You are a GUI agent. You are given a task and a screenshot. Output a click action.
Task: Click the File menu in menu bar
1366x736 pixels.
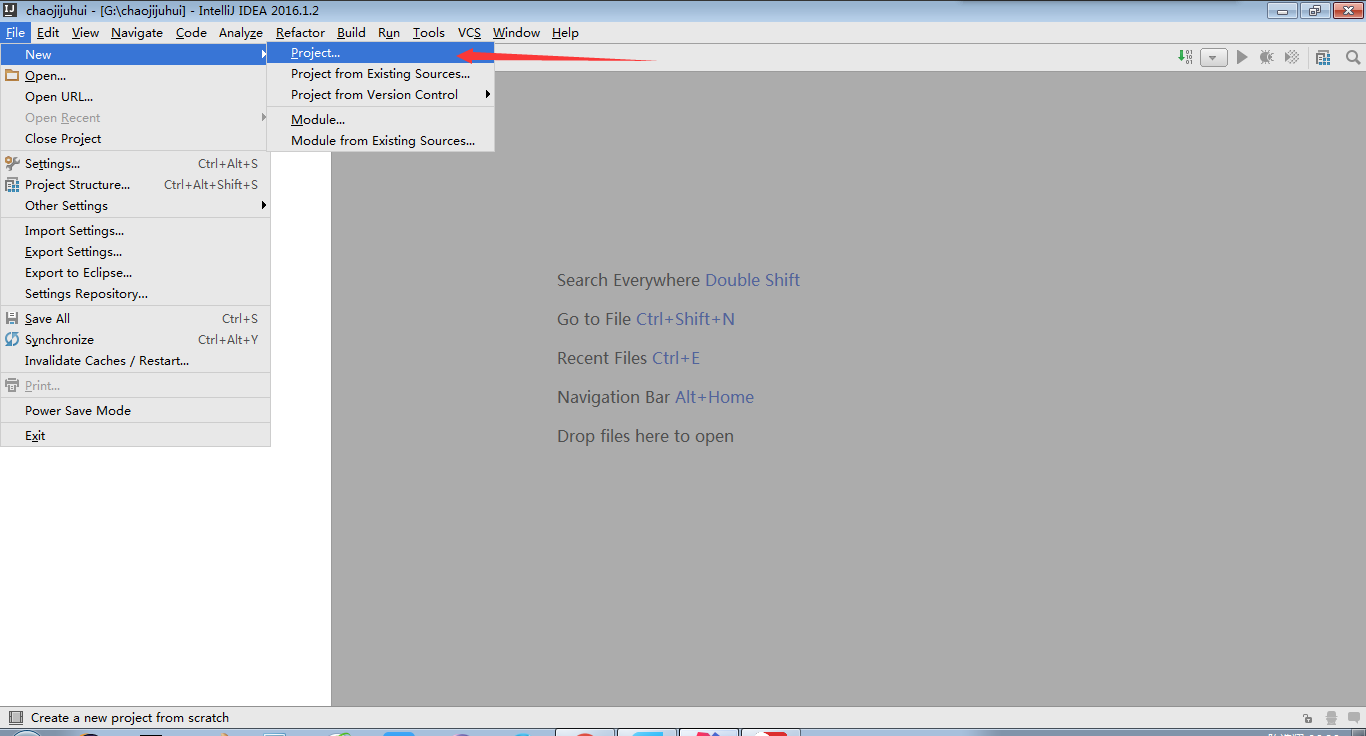(x=15, y=33)
